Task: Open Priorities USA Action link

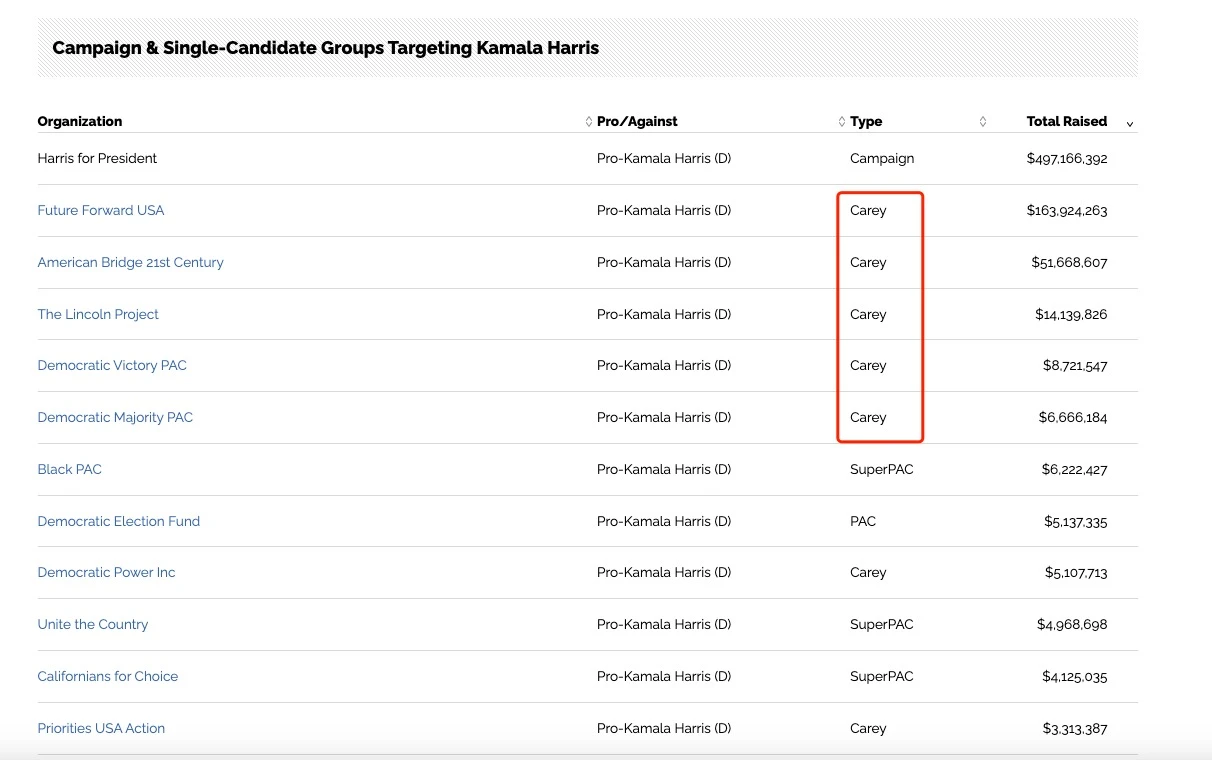Action: pos(101,729)
